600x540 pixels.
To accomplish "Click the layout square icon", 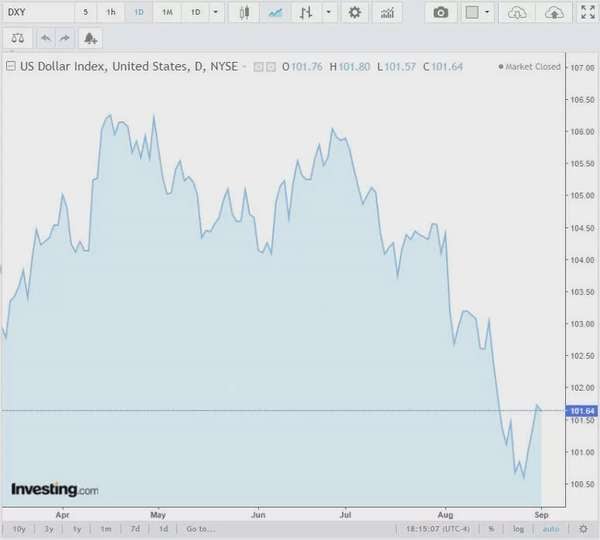I will 472,13.
